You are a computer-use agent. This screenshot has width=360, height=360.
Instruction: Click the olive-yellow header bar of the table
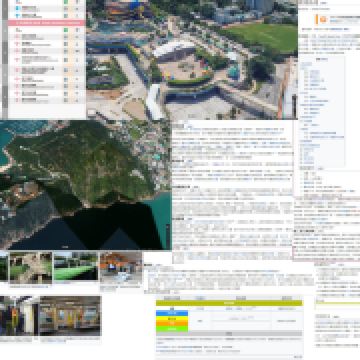pyautogui.click(x=229, y=303)
